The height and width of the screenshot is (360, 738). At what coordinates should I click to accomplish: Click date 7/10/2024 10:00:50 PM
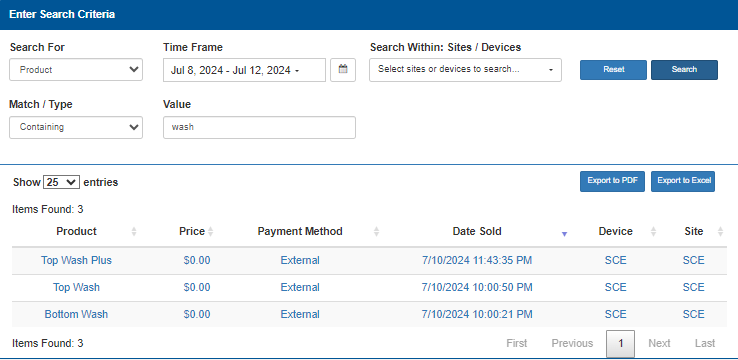coord(477,288)
